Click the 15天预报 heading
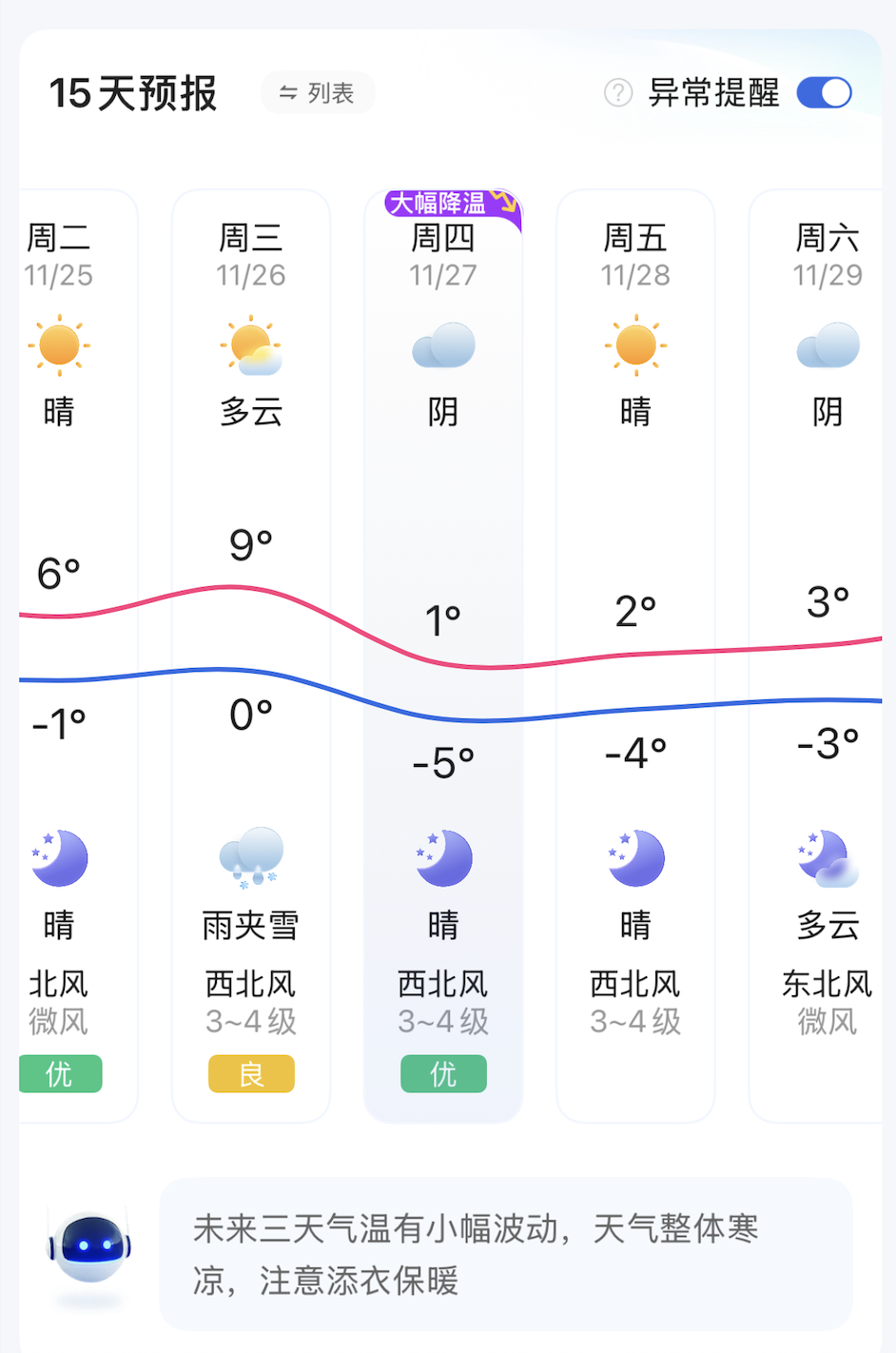 point(133,93)
